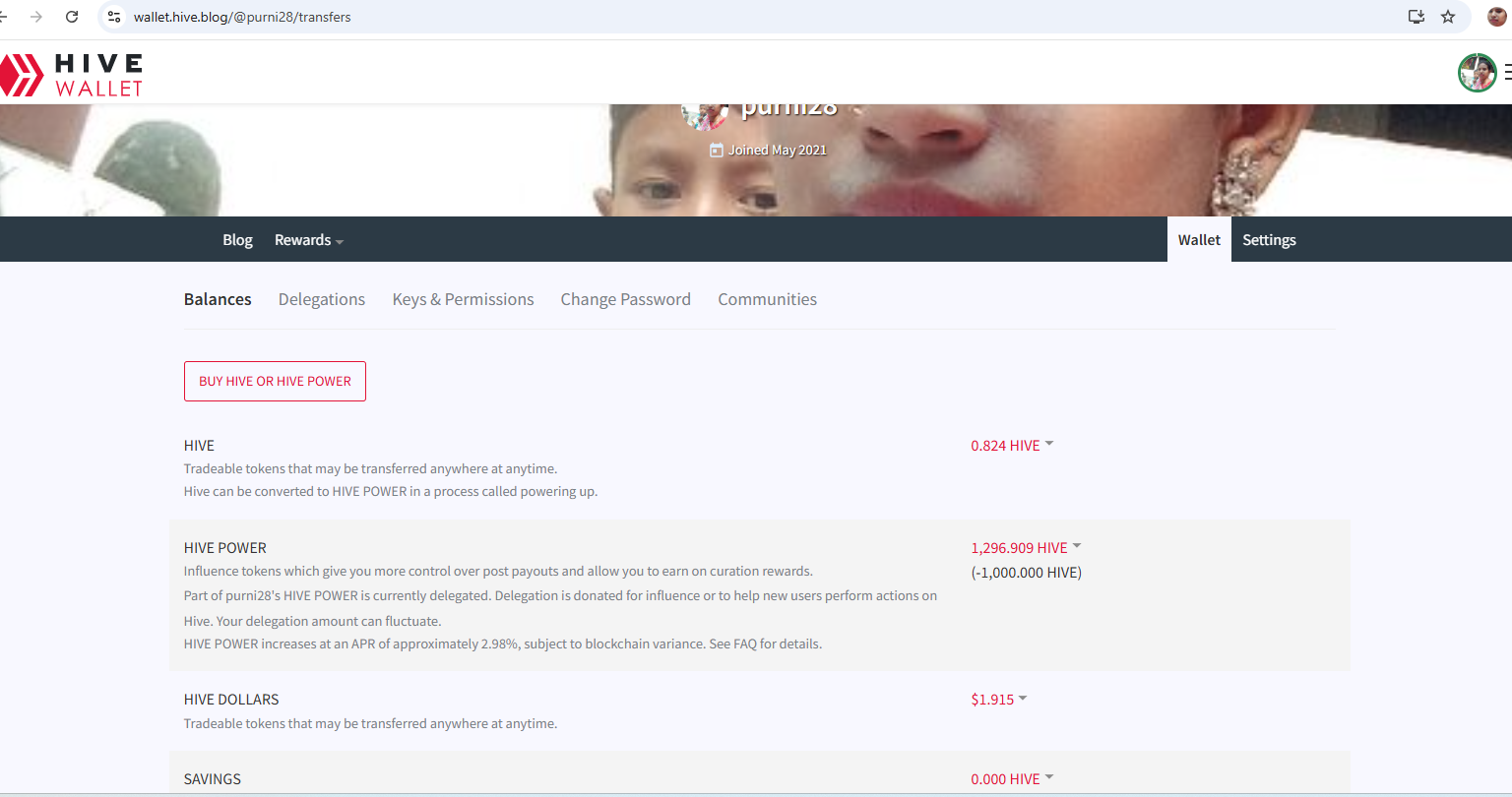The height and width of the screenshot is (797, 1512).
Task: Click the install app icon in address bar
Action: pyautogui.click(x=1417, y=17)
